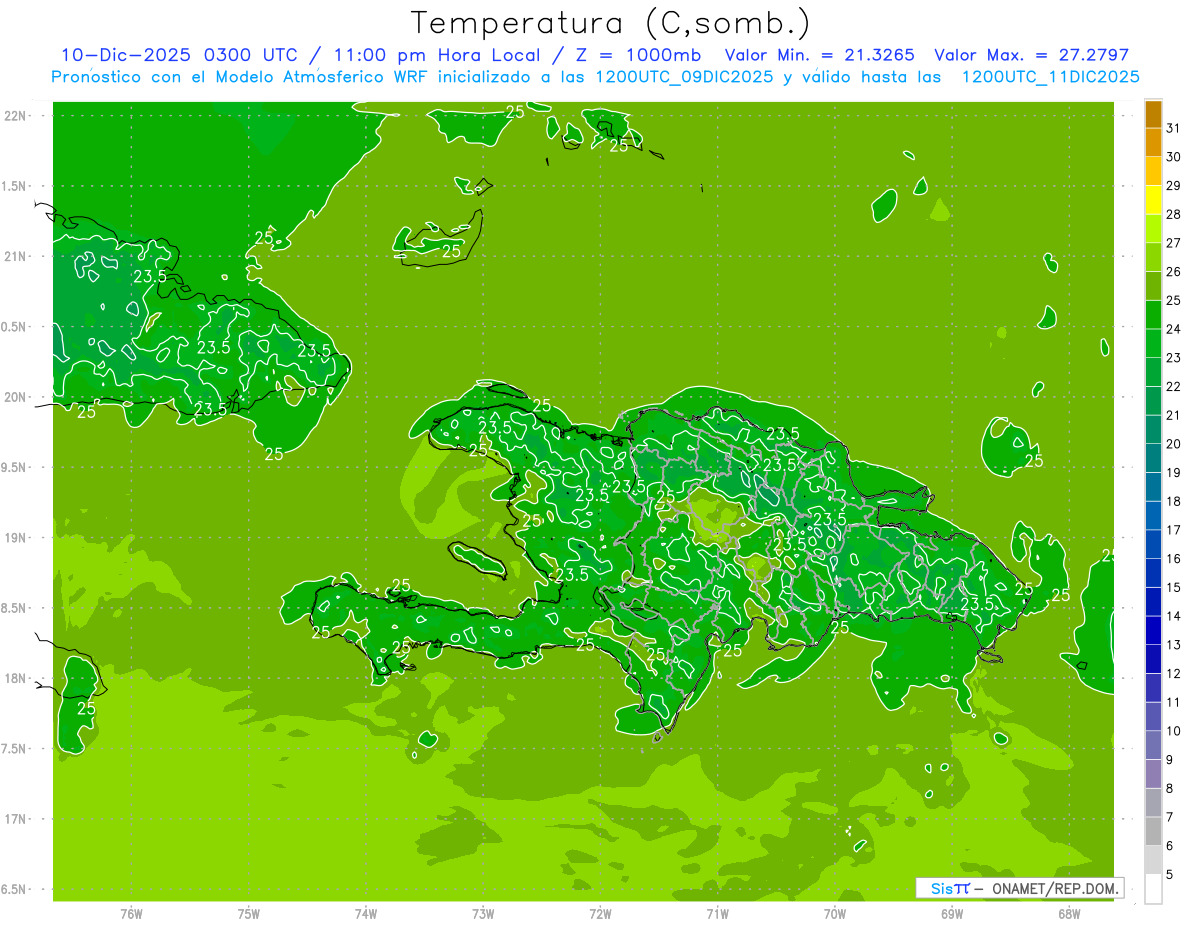Click the 10 label on the color scale

click(x=1173, y=731)
